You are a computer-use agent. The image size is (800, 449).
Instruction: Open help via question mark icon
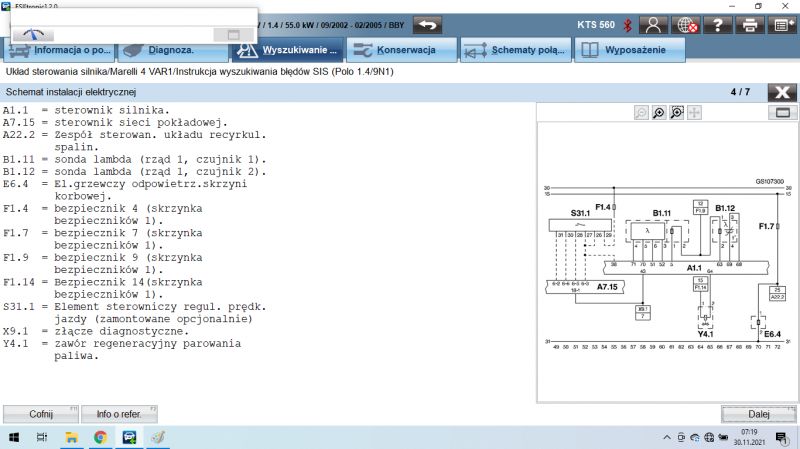point(717,24)
